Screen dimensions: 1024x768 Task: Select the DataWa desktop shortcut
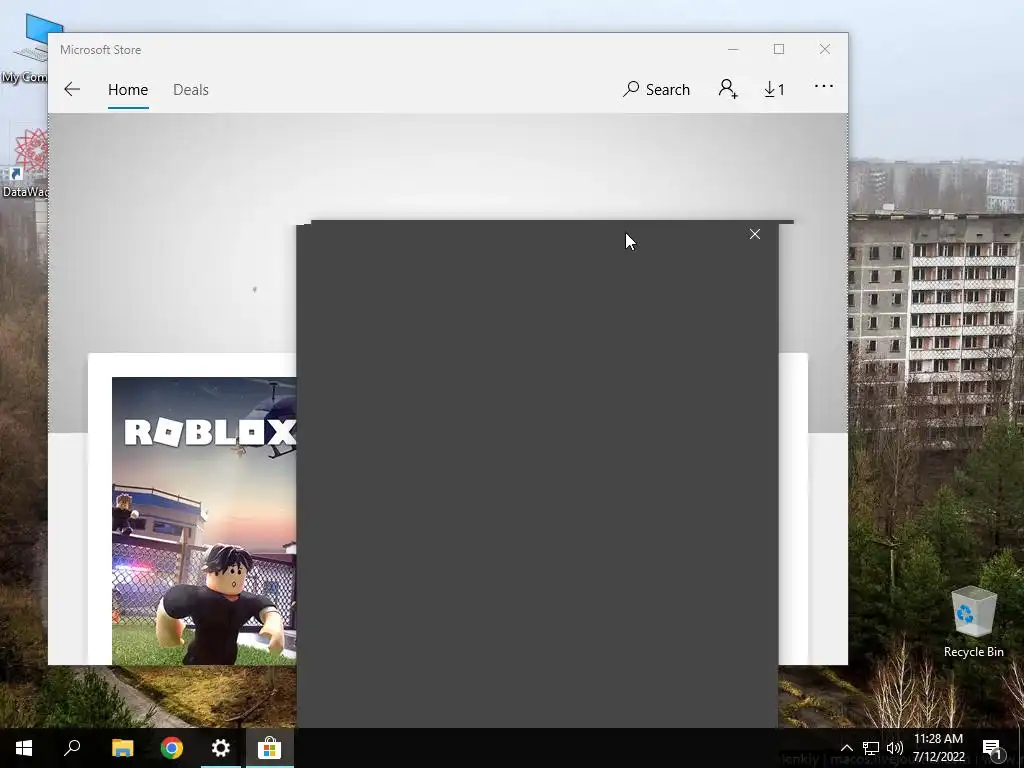24,163
